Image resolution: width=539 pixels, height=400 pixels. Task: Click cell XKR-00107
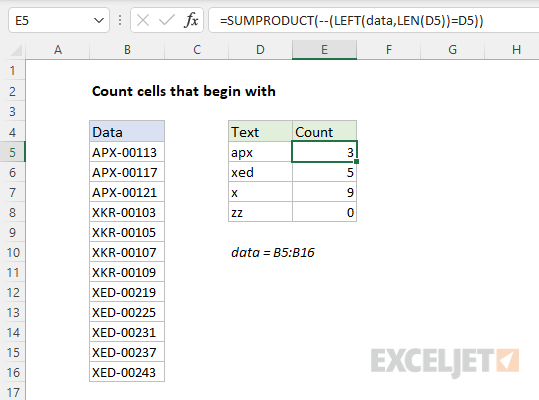pyautogui.click(x=127, y=252)
